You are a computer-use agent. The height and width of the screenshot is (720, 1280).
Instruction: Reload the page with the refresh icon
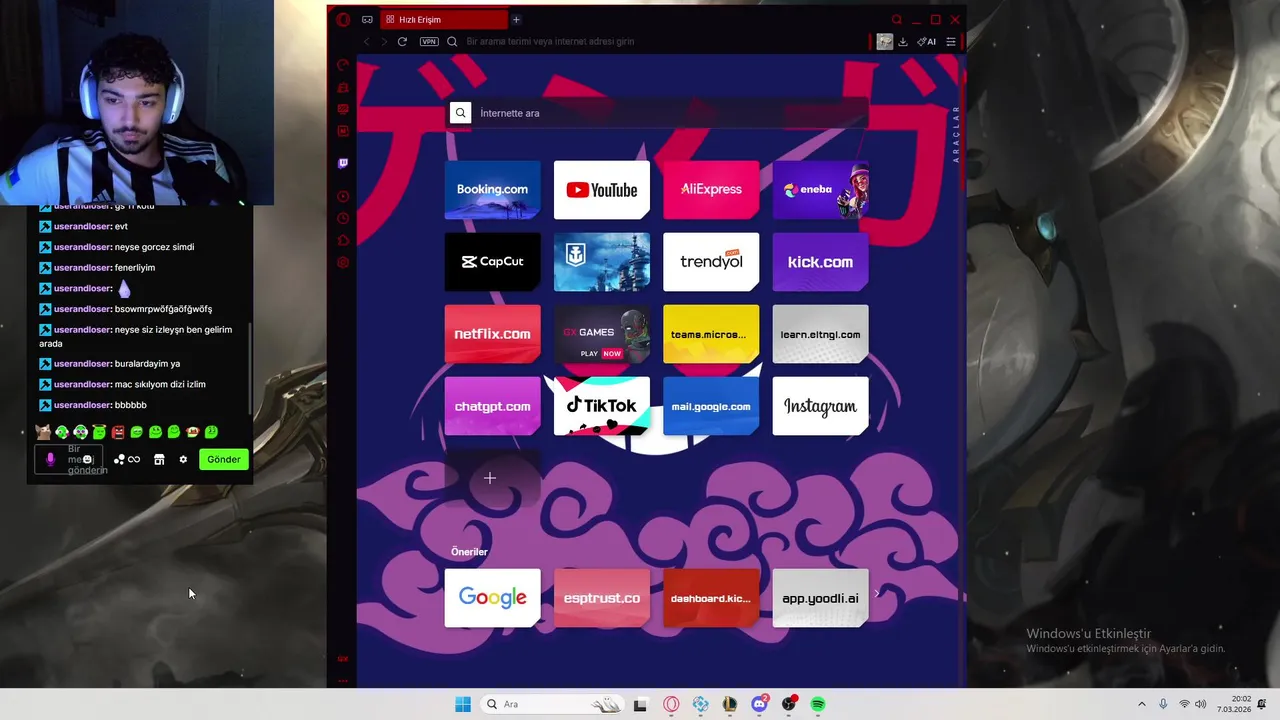[402, 41]
